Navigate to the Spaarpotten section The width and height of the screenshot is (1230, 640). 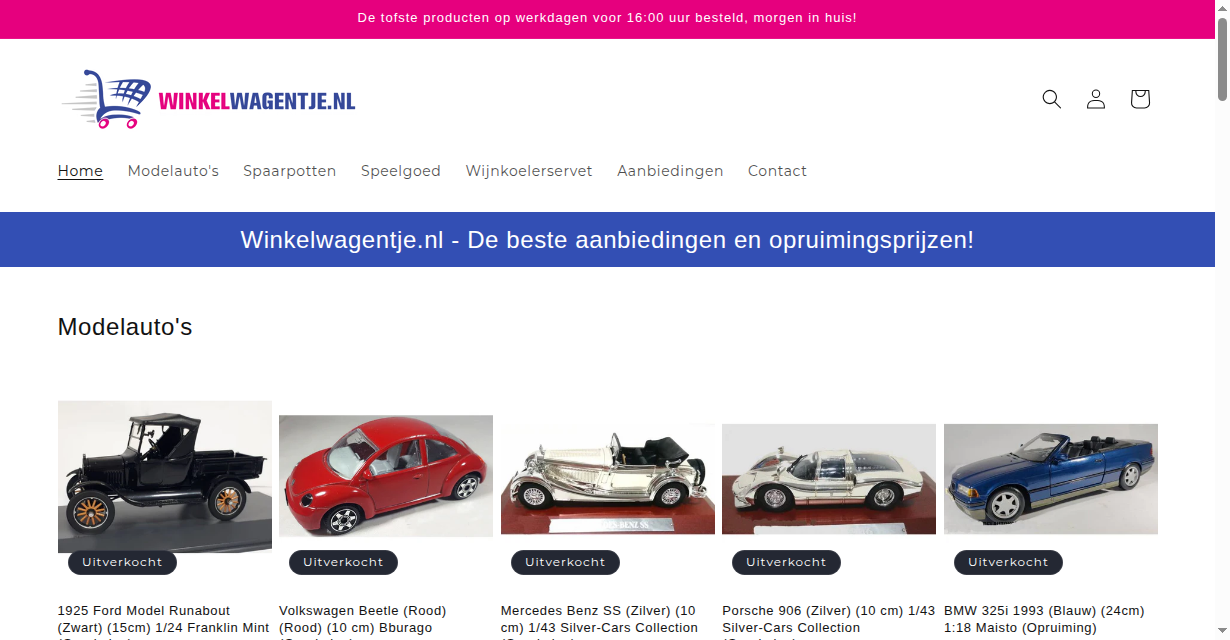pos(289,171)
